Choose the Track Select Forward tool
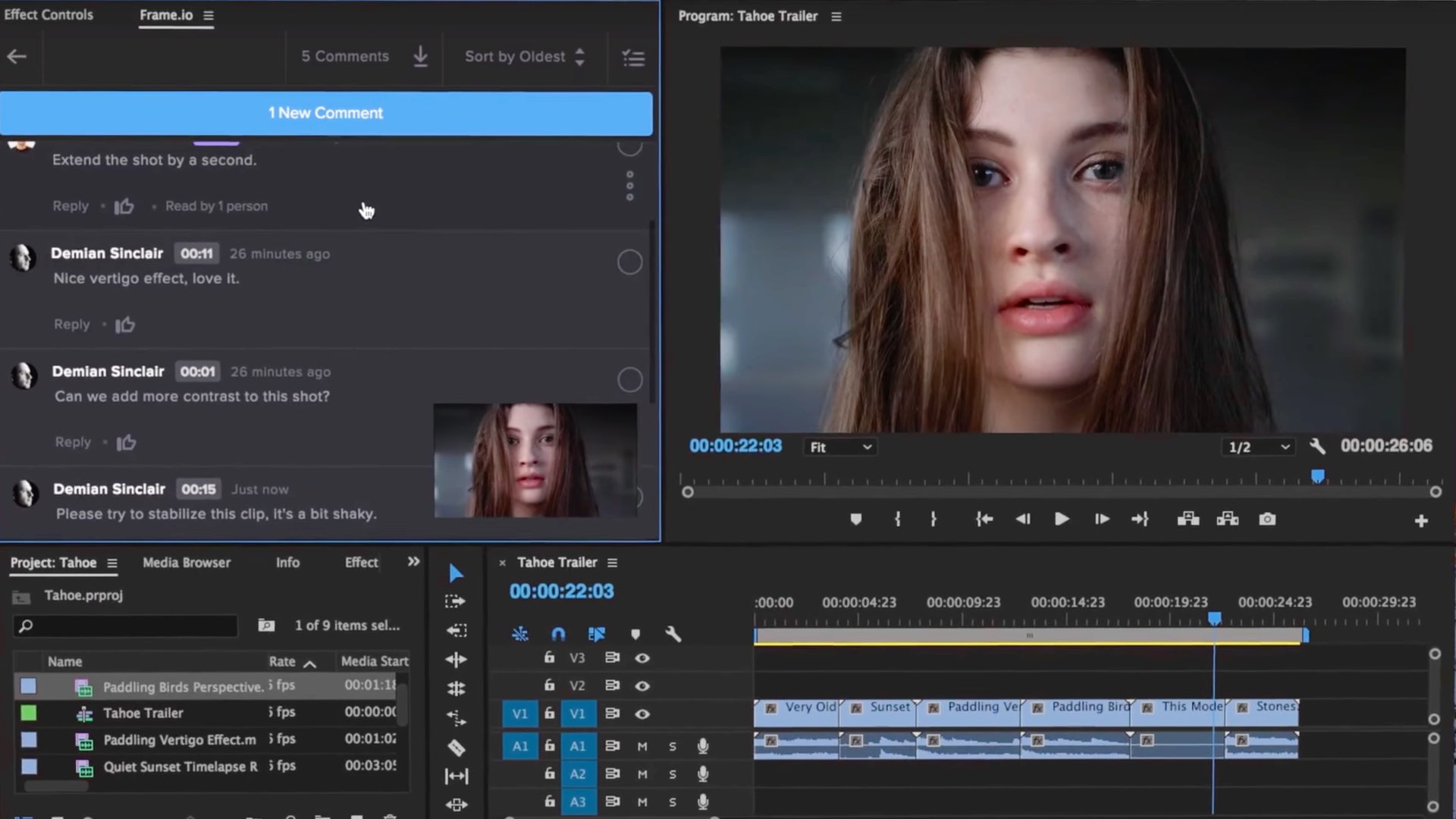Image resolution: width=1456 pixels, height=819 pixels. click(456, 601)
